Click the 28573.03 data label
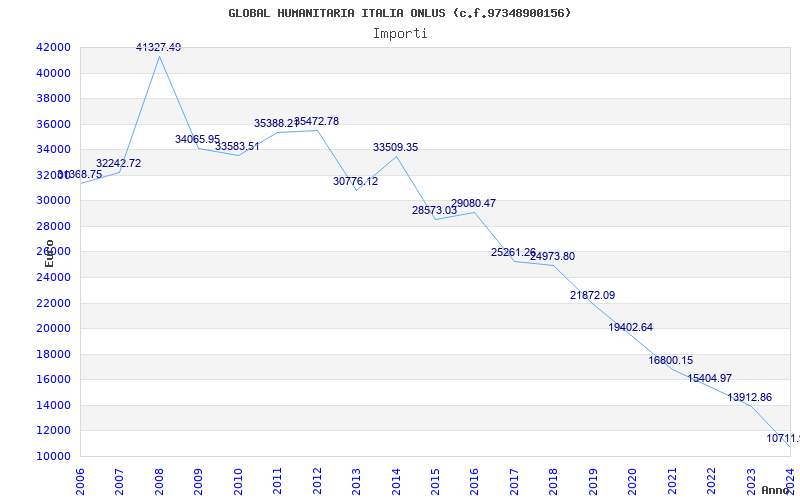800x500 pixels. 435,210
